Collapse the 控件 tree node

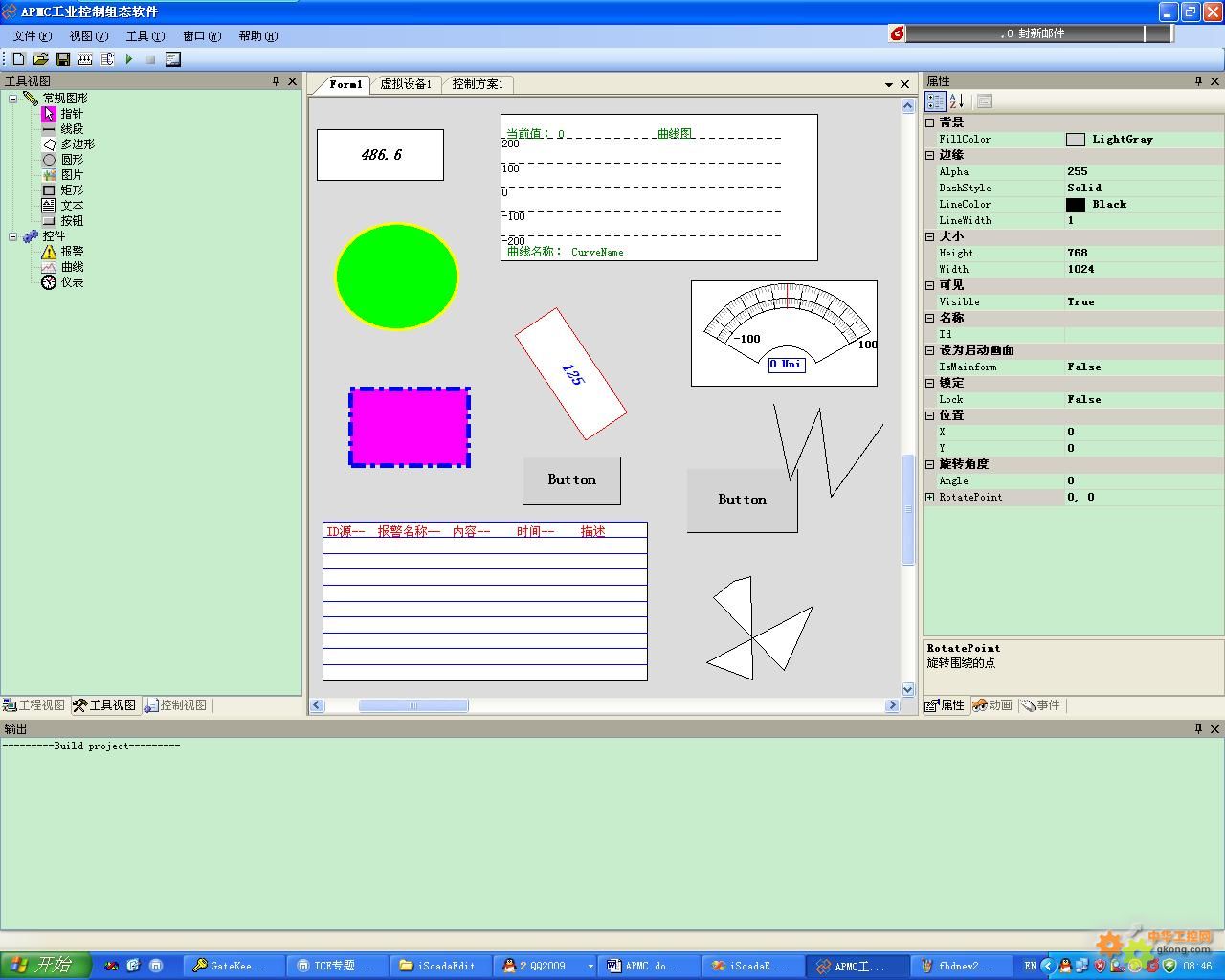[13, 235]
